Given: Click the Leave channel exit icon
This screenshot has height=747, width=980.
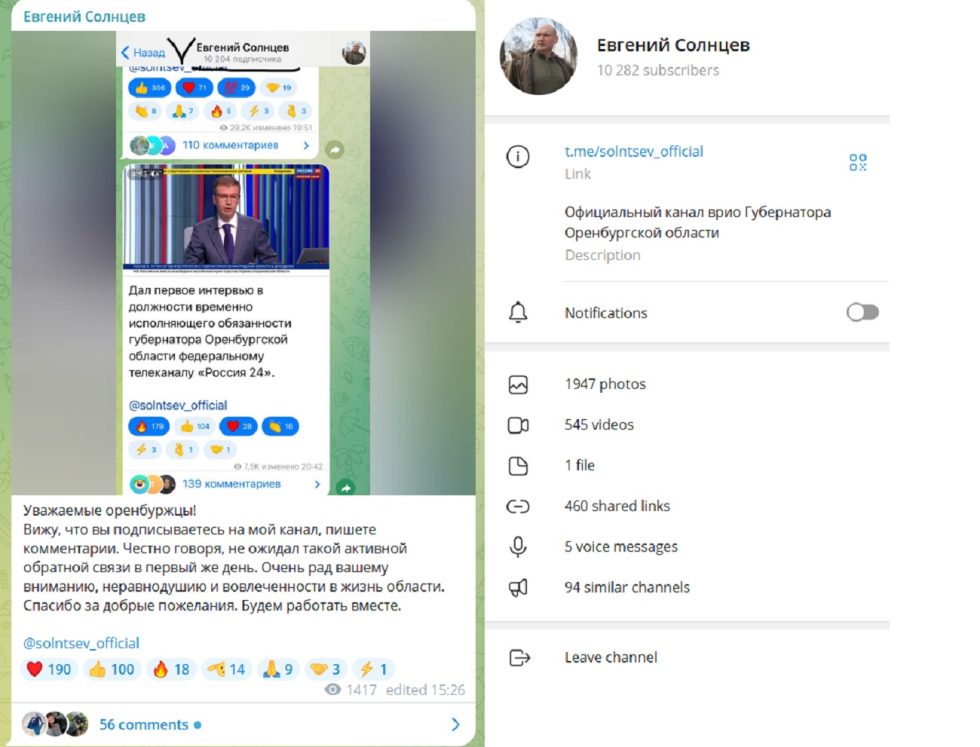Looking at the screenshot, I should (519, 658).
